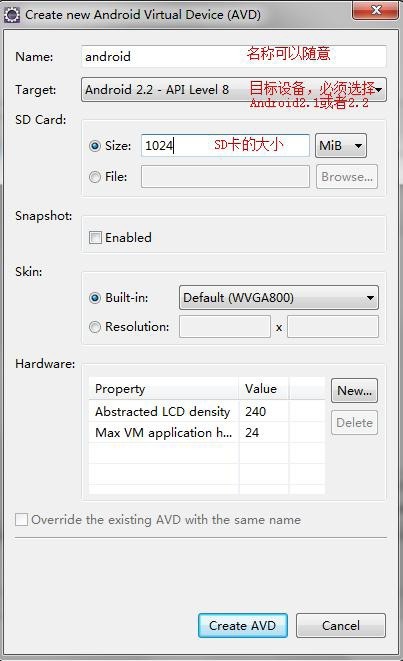Open the MiB unit dropdown
Image resolution: width=403 pixels, height=661 pixels.
click(341, 145)
